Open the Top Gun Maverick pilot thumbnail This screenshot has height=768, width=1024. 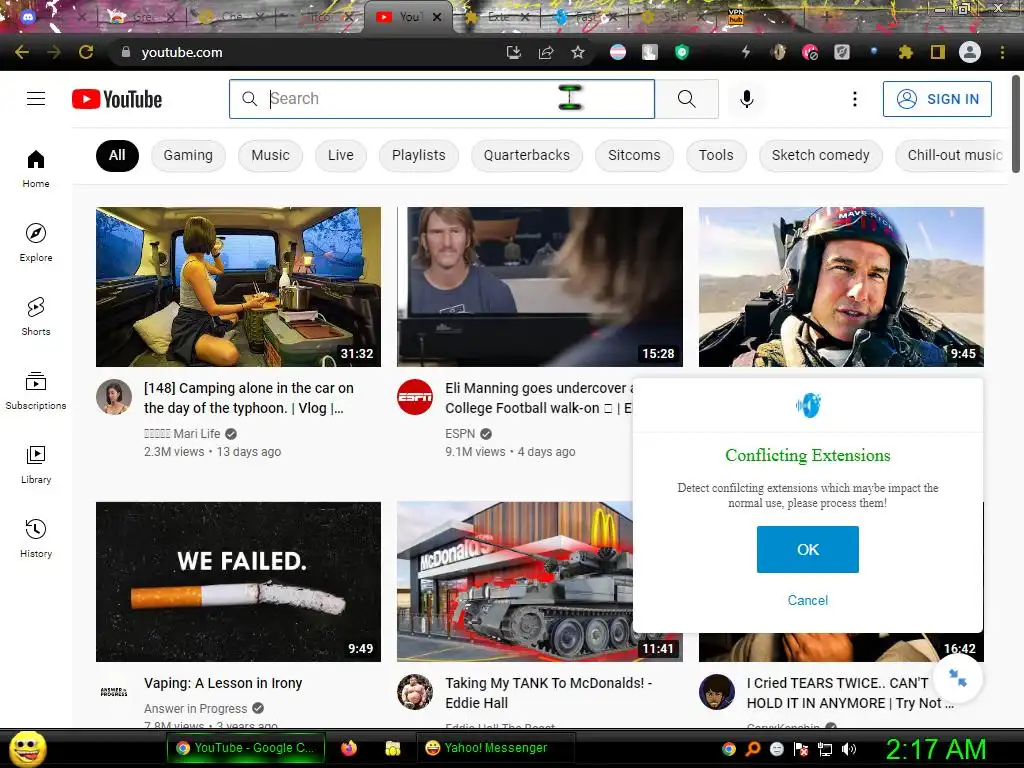841,287
